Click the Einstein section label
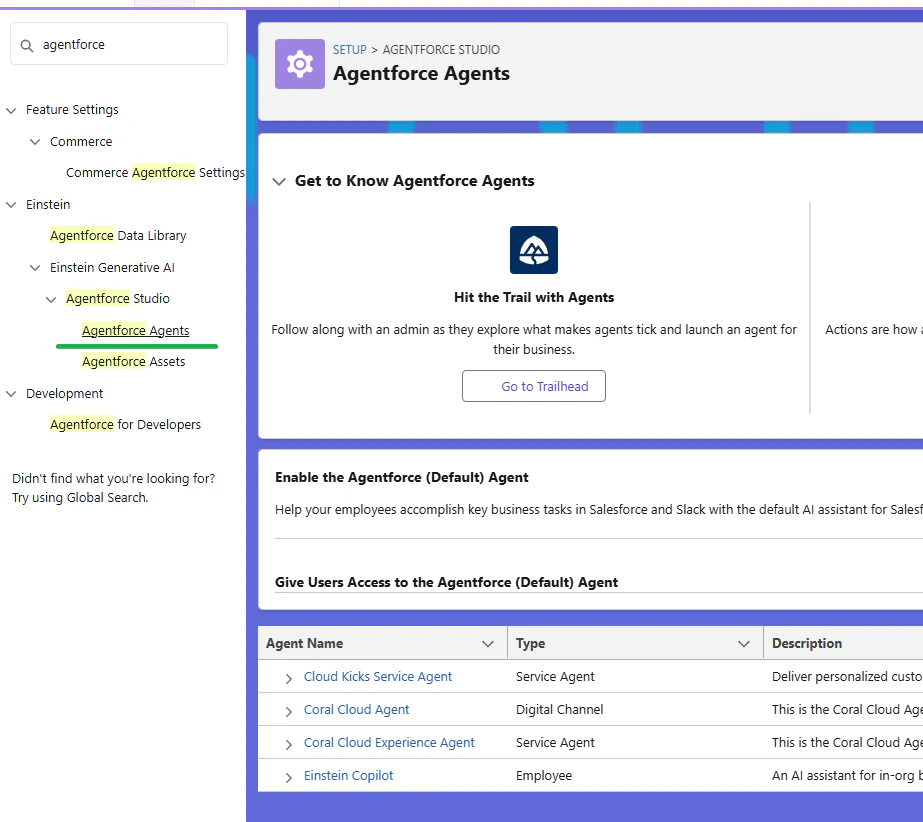Viewport: 923px width, 822px height. click(48, 204)
